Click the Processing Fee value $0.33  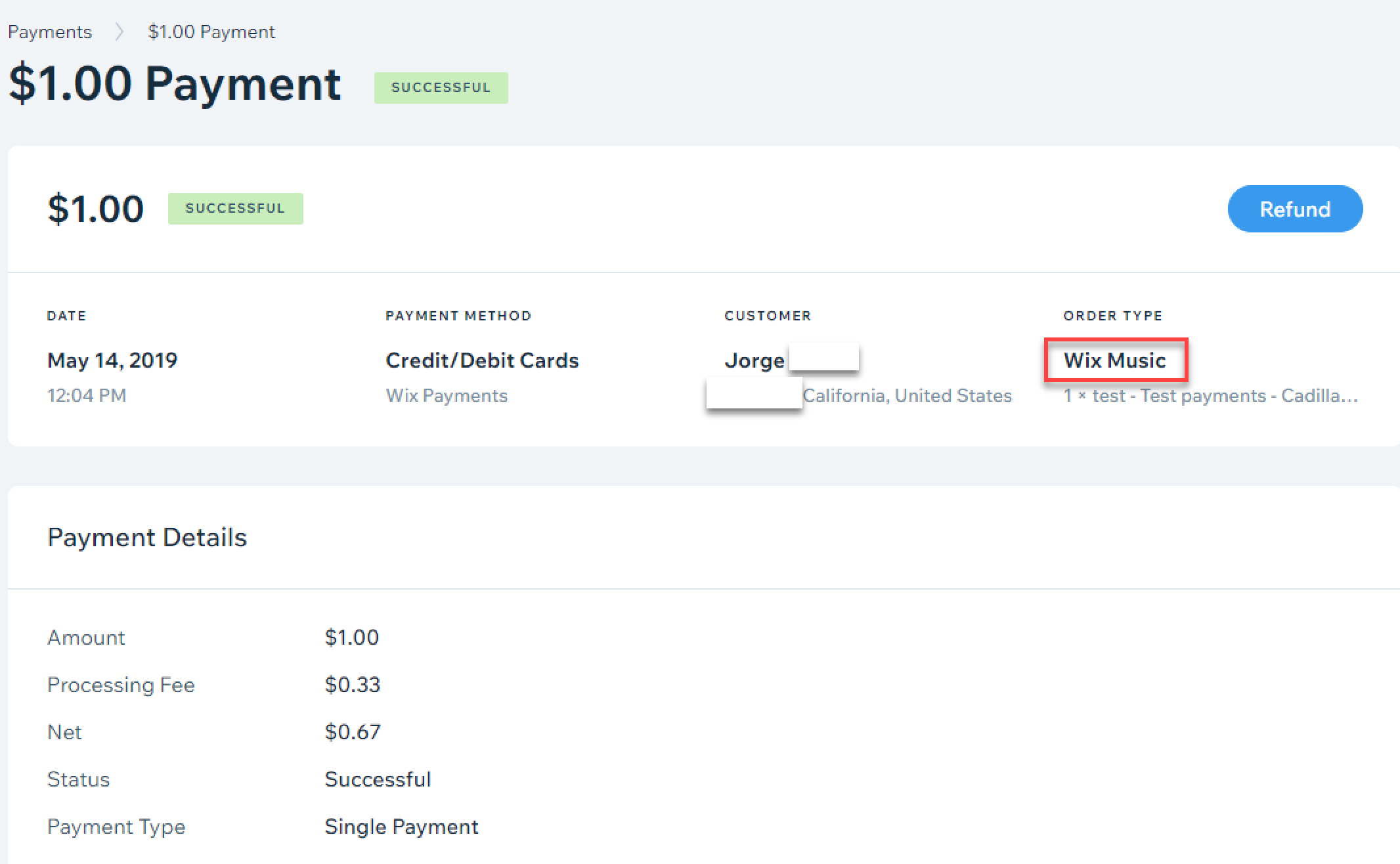(x=353, y=684)
